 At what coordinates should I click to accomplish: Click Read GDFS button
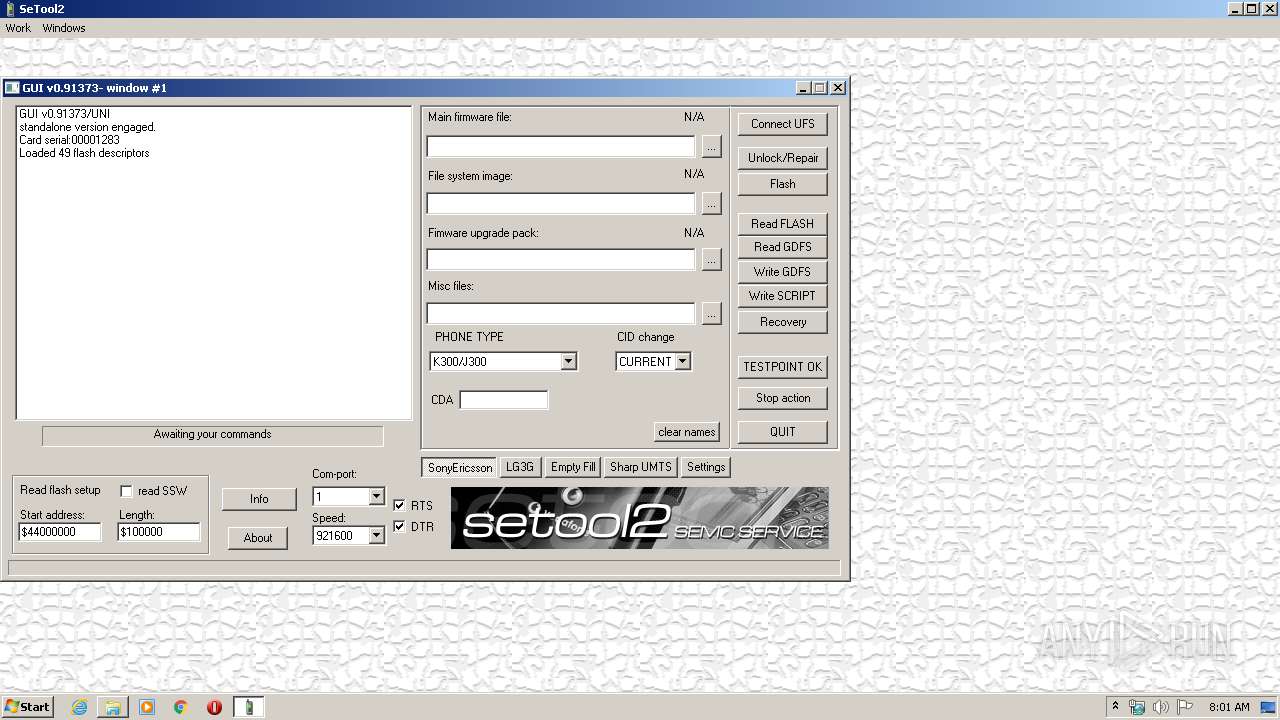coord(783,247)
